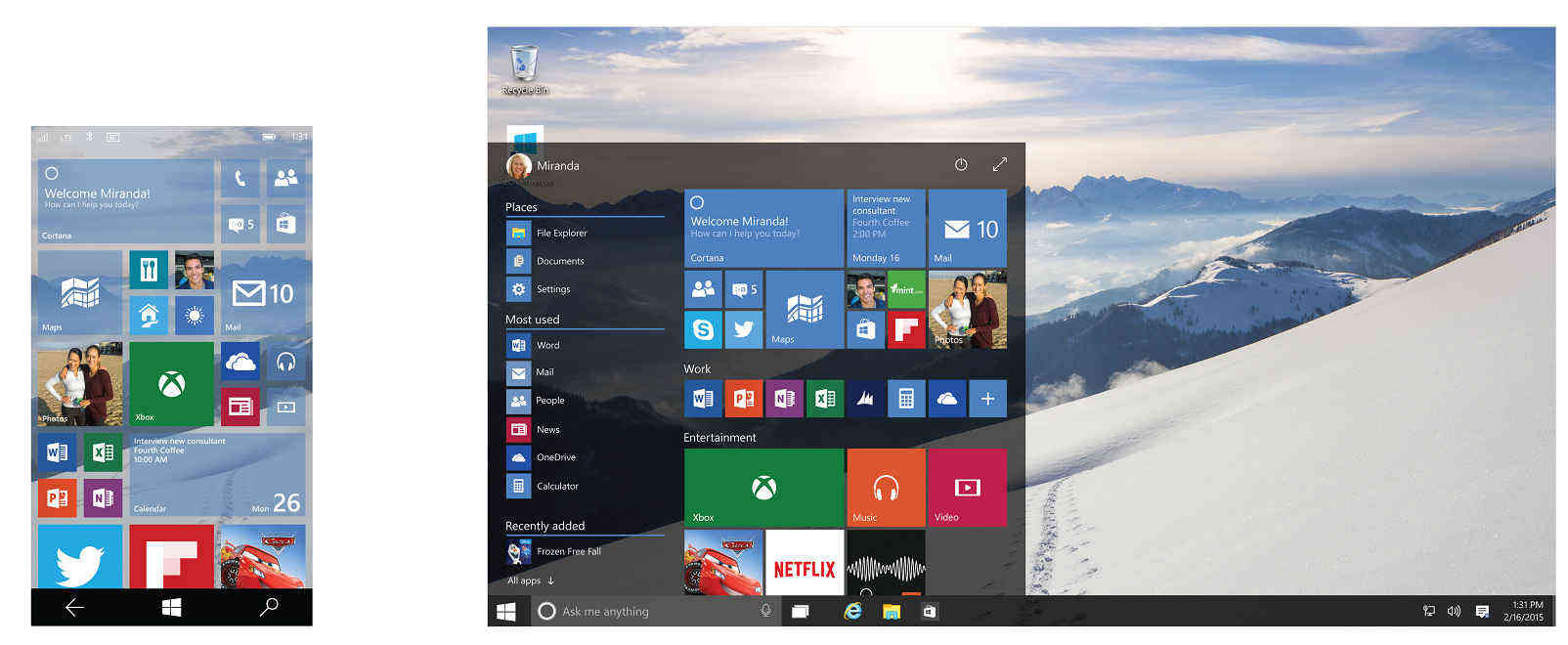Image resolution: width=1568 pixels, height=645 pixels.
Task: Click the Task View button on taskbar
Action: tap(800, 612)
